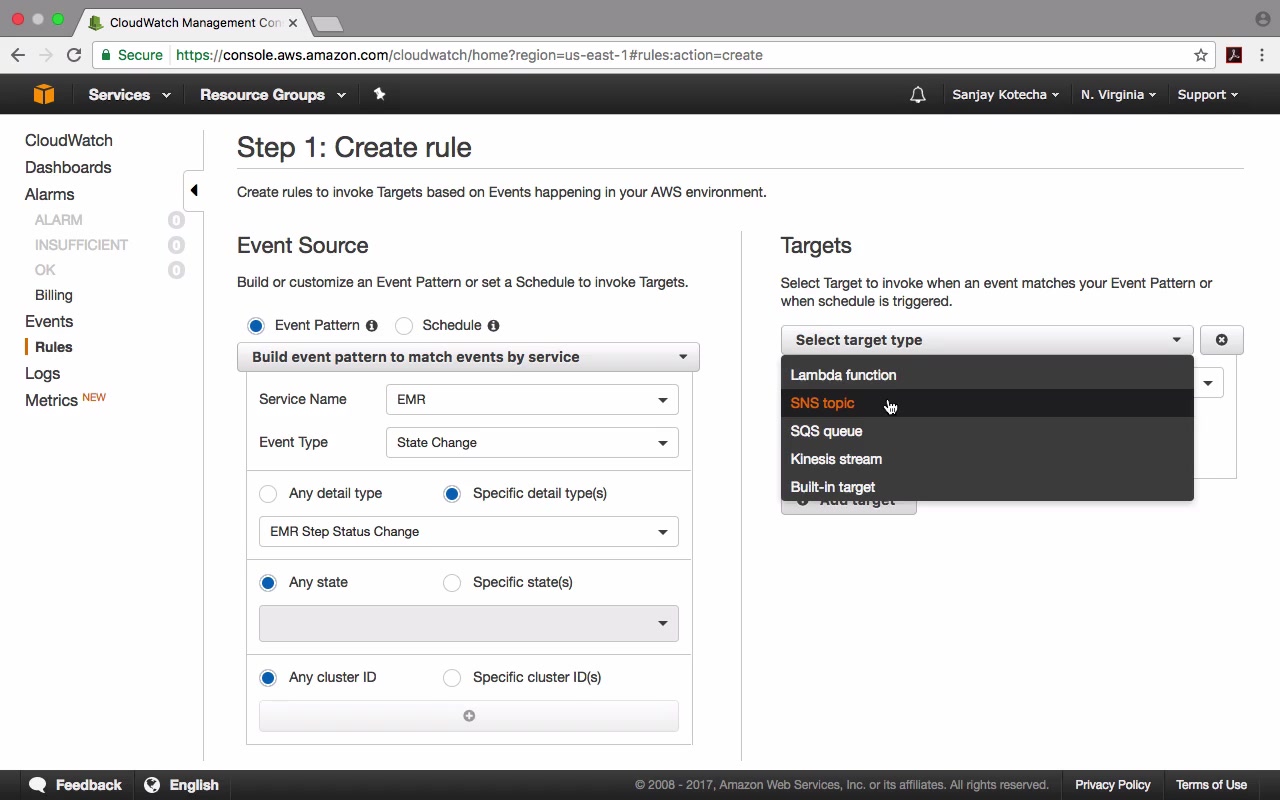Viewport: 1280px width, 800px height.
Task: Open the Event Type State Change dropdown
Action: (x=531, y=443)
